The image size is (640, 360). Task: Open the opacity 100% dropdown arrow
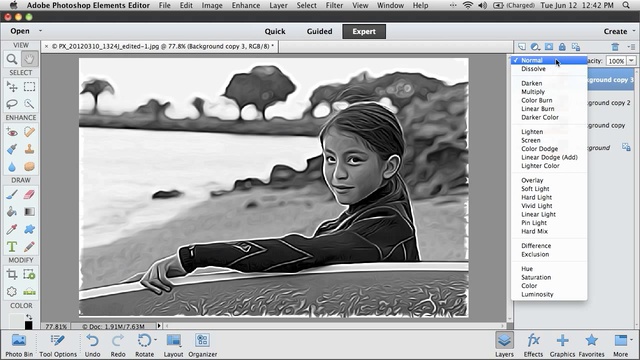pyautogui.click(x=631, y=61)
